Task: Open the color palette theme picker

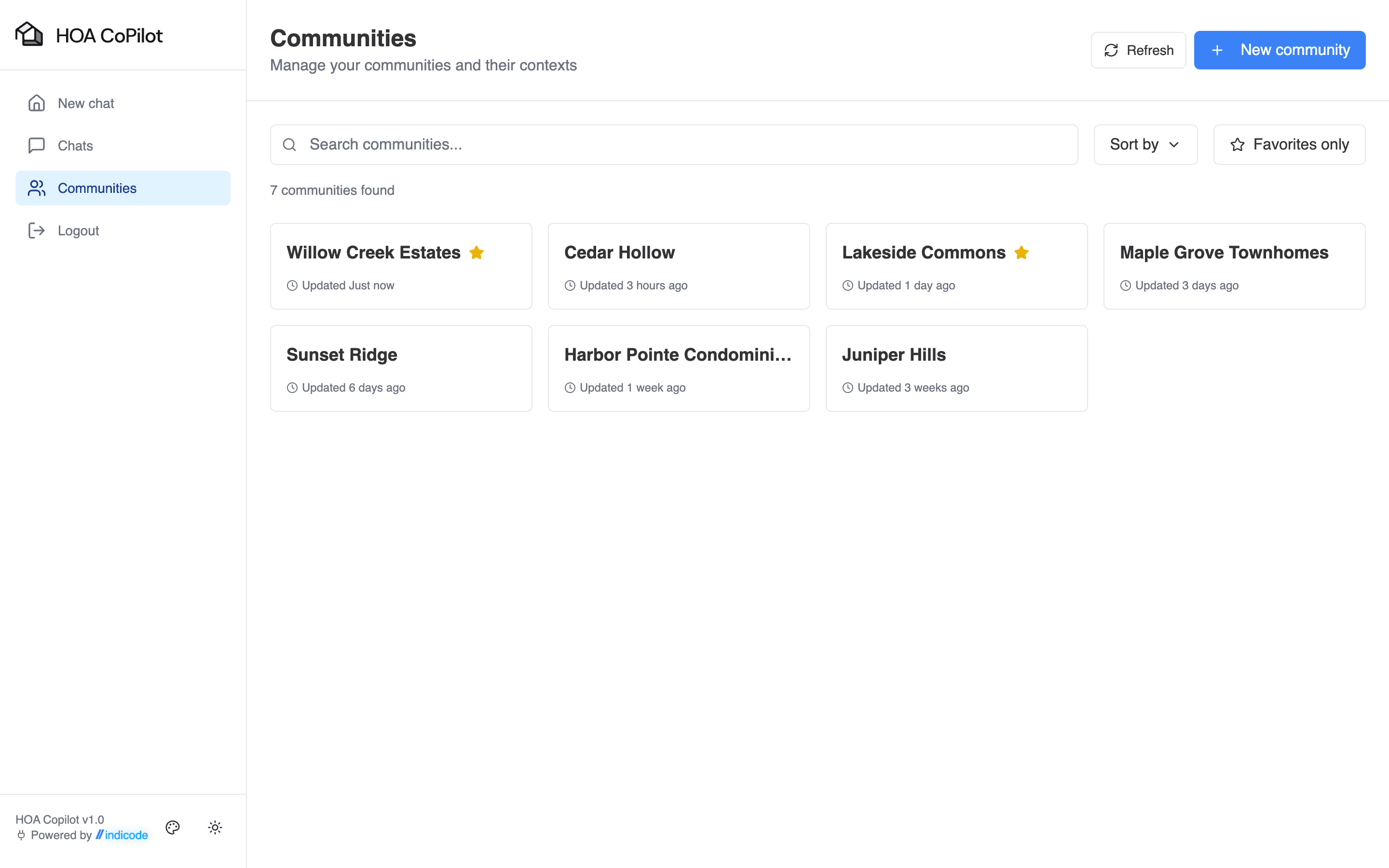Action: [x=173, y=827]
